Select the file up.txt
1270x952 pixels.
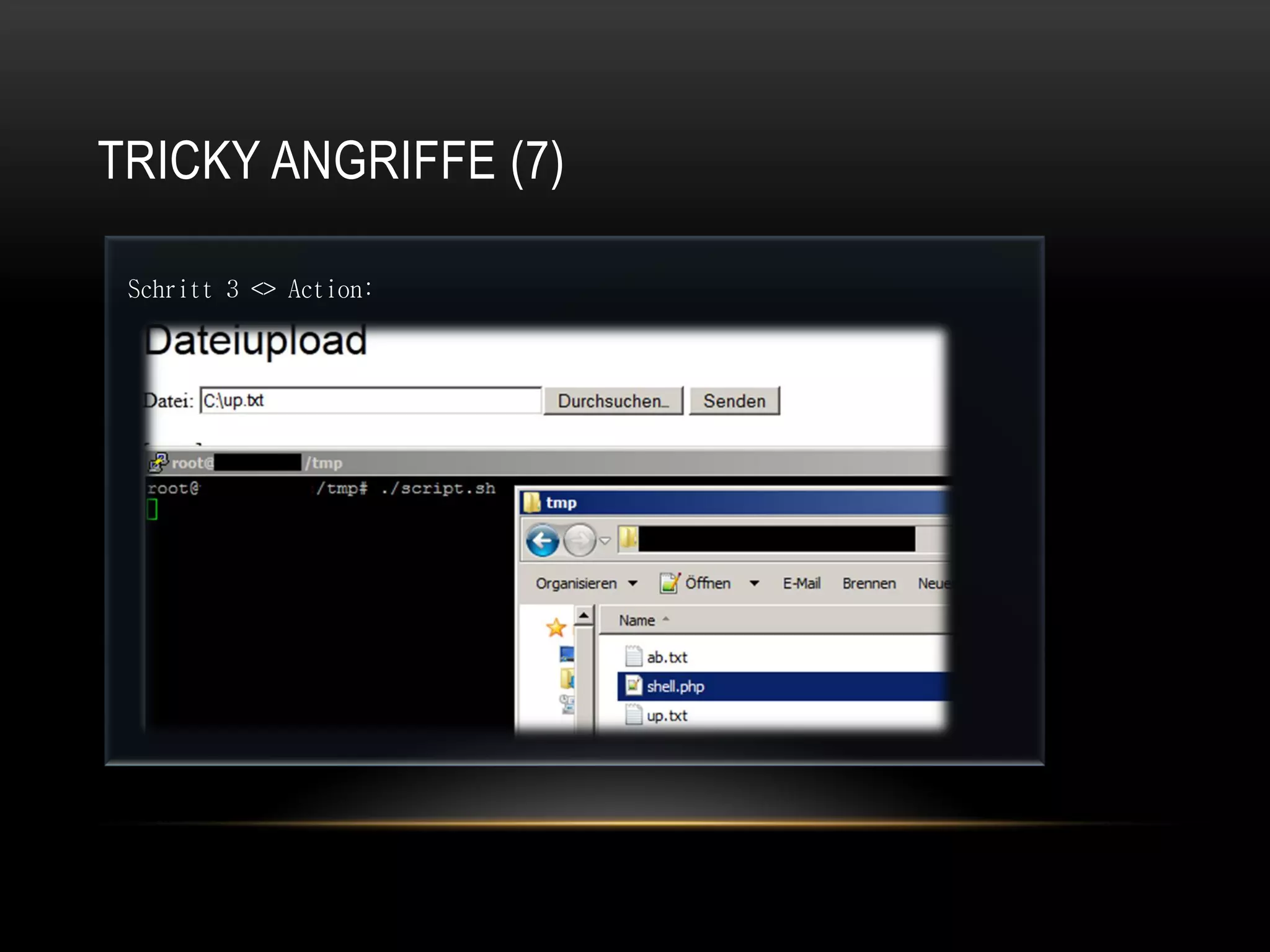coord(667,715)
